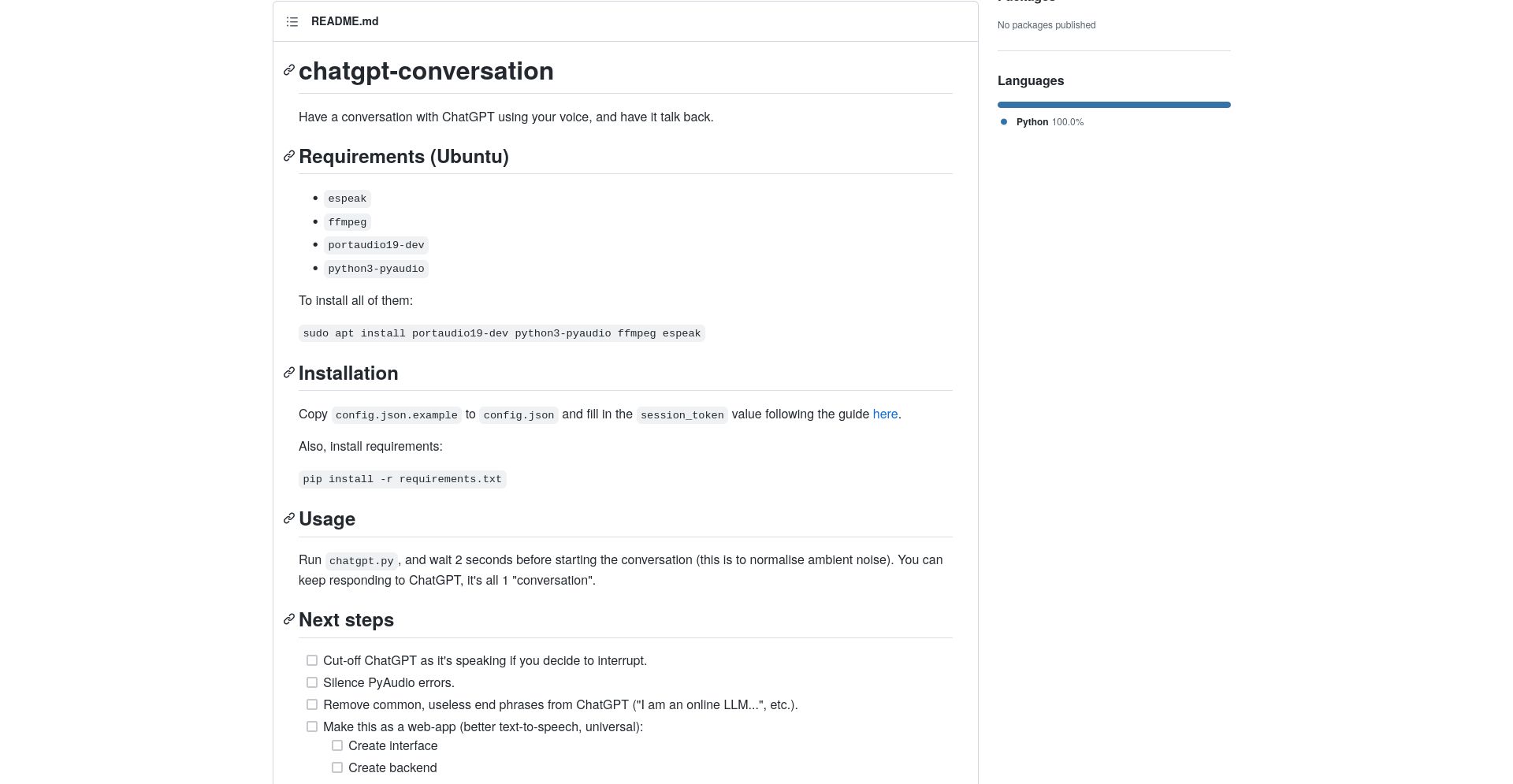Click anchor link icon beside Usage heading
Screen dimensions: 1513x784
pos(289,519)
